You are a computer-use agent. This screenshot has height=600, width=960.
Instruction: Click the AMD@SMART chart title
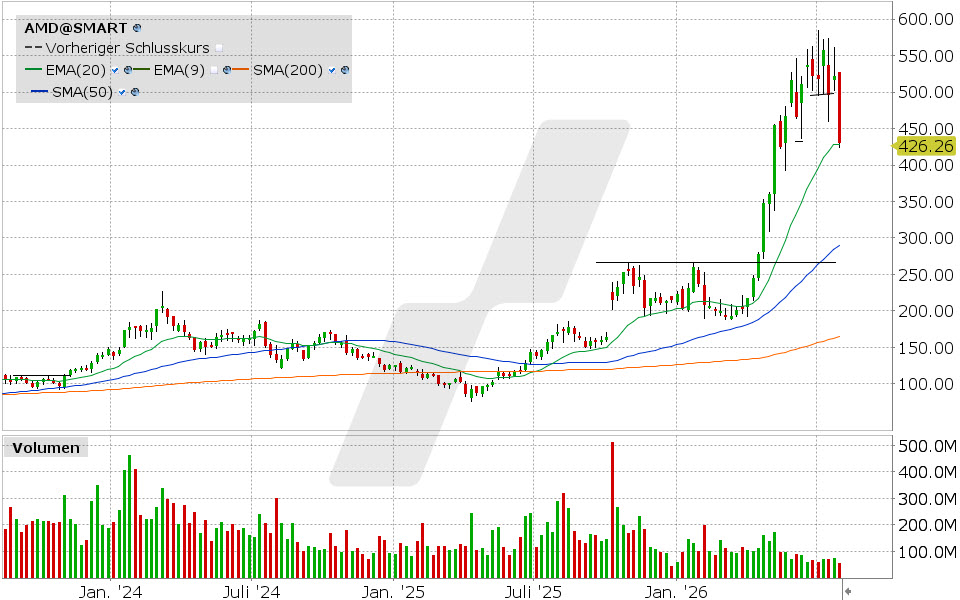point(75,28)
